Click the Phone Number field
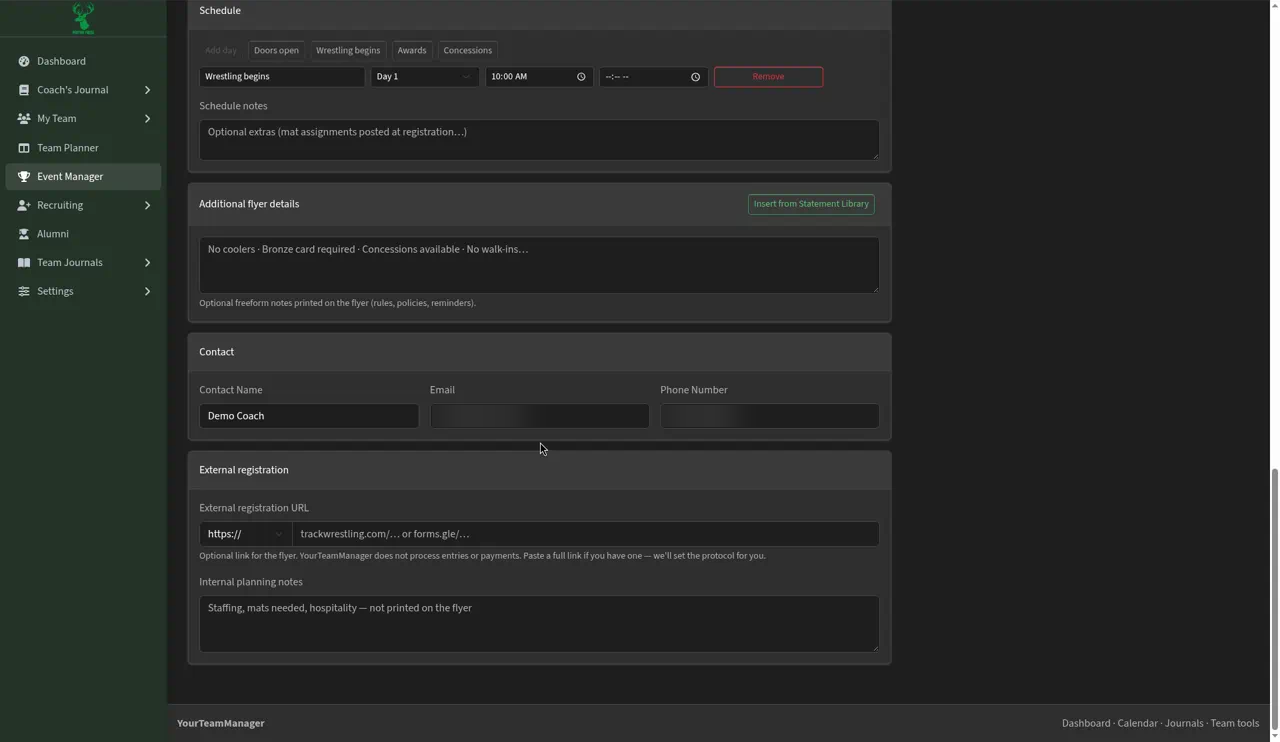 click(770, 416)
